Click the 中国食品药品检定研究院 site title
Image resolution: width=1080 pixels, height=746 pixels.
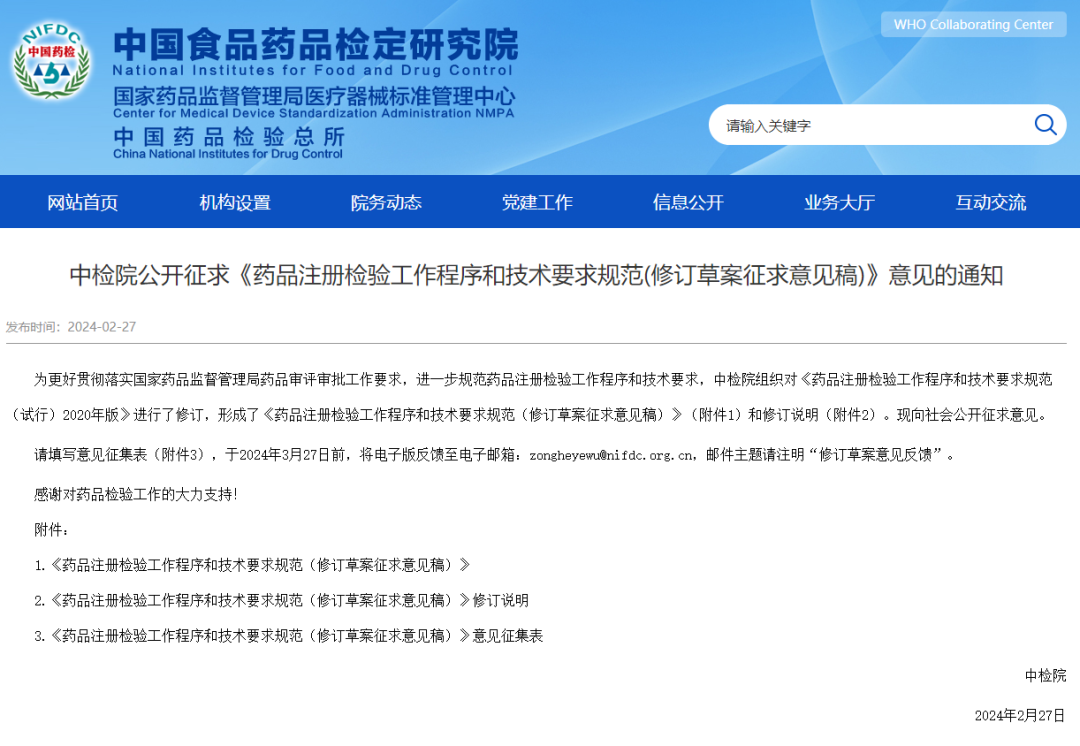(x=315, y=44)
